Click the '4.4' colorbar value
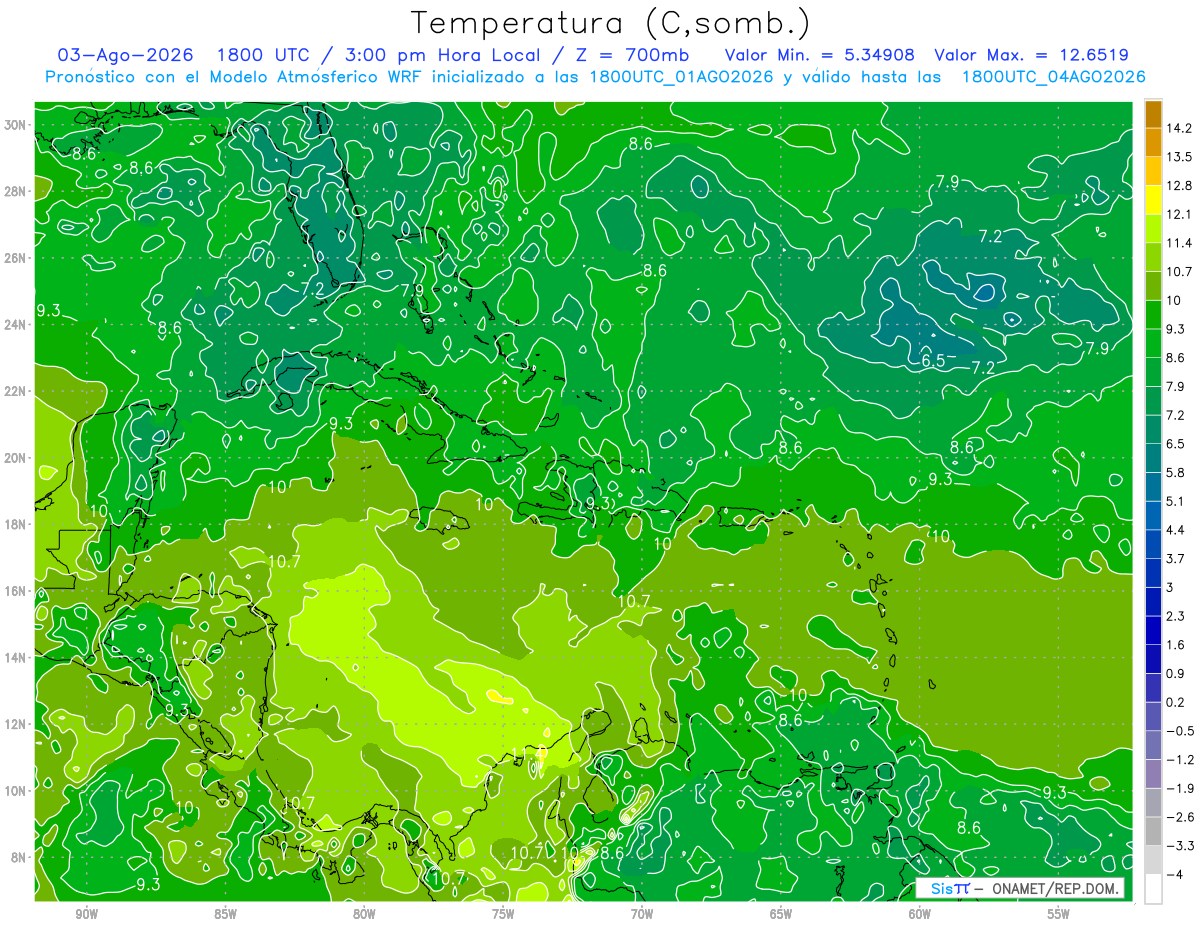Screen dimensions: 1200x927 pyautogui.click(x=1176, y=530)
